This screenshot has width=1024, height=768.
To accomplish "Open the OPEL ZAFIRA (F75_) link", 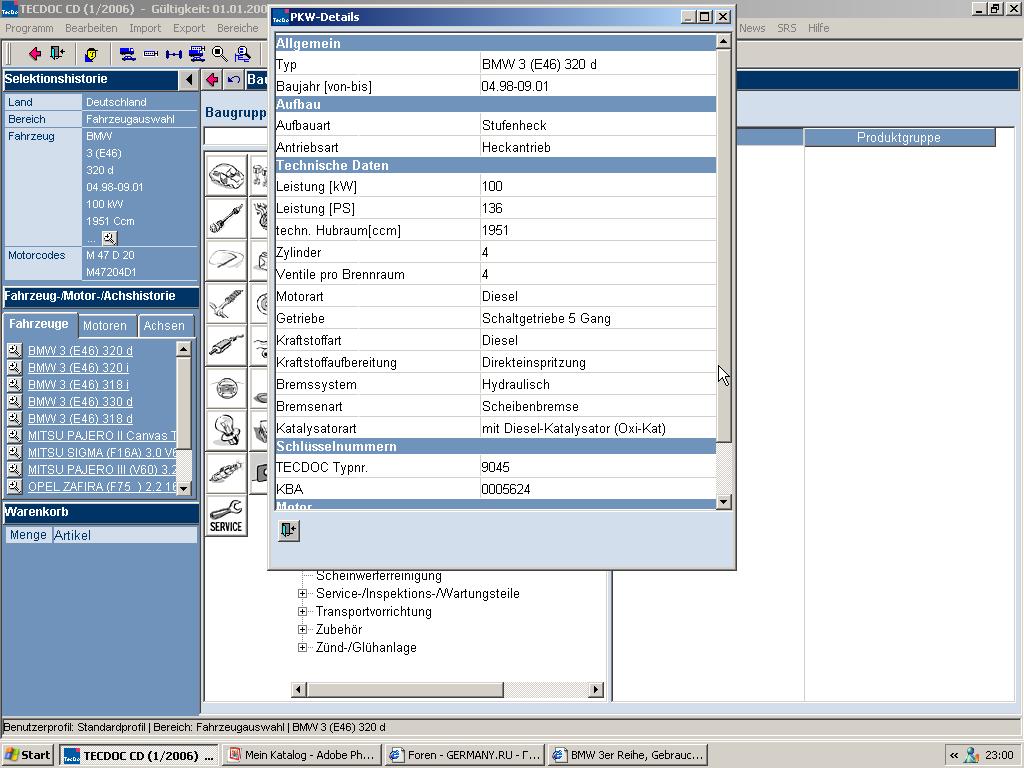I will click(x=102, y=487).
